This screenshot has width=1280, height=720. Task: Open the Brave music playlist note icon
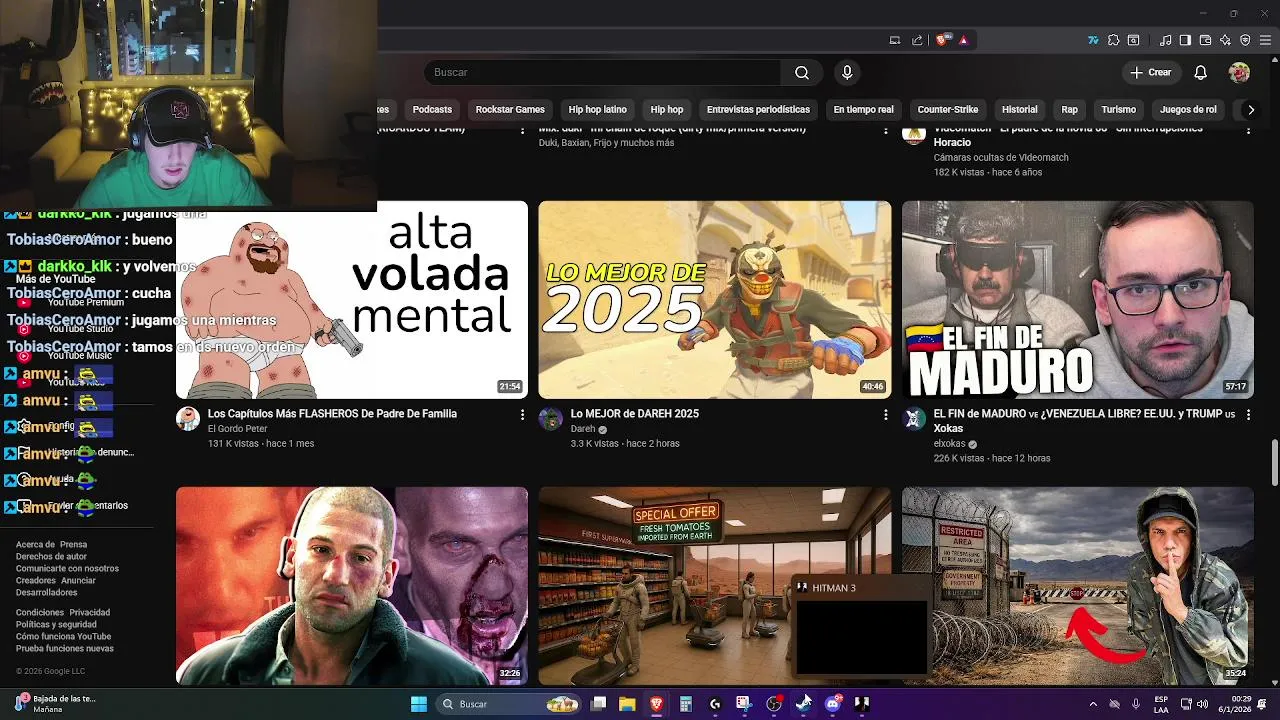coord(1165,40)
